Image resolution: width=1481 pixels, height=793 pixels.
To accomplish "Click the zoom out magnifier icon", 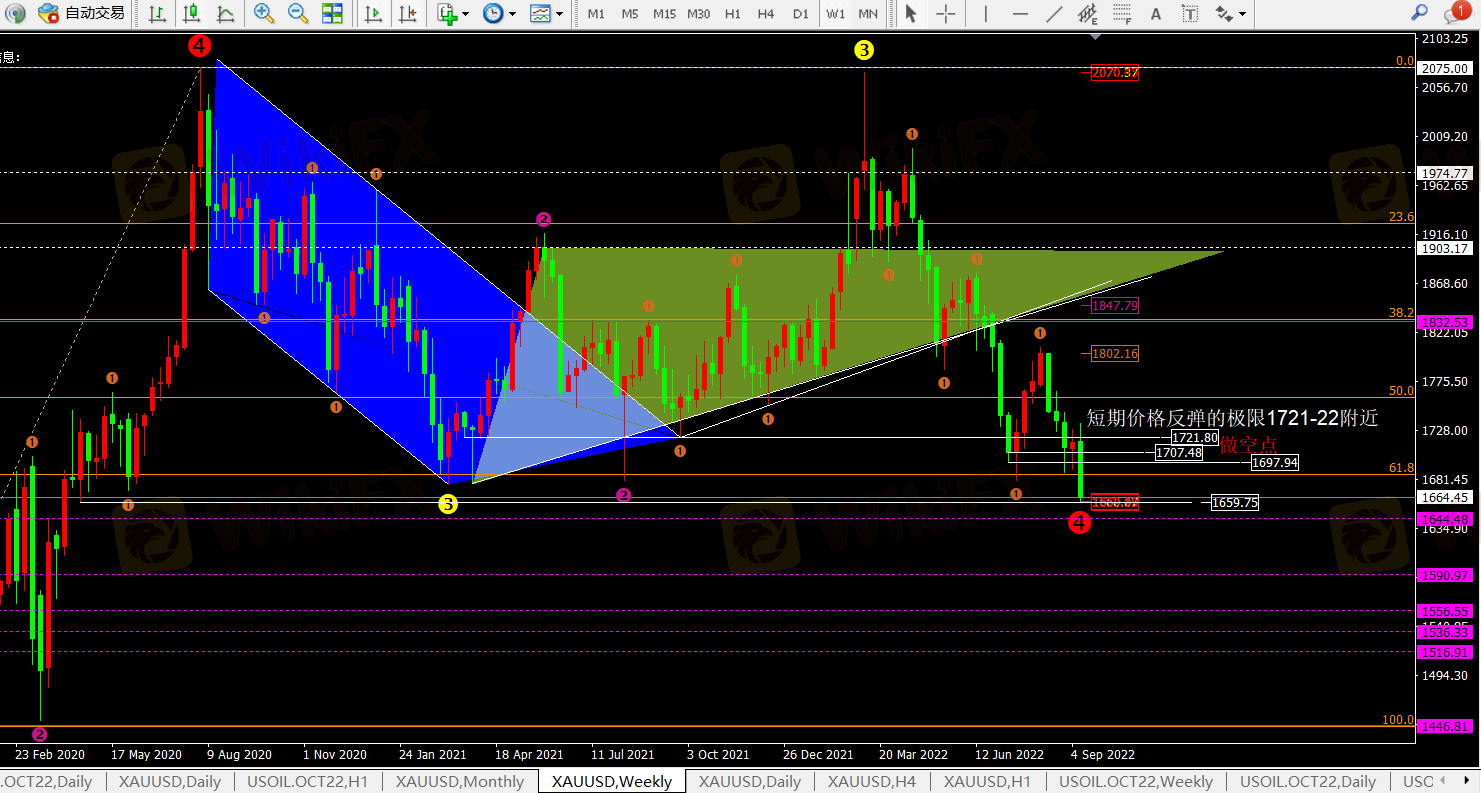I will click(x=298, y=14).
